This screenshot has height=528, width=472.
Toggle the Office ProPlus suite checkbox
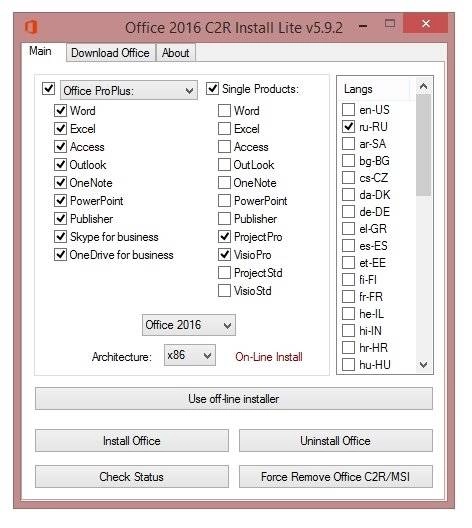pyautogui.click(x=48, y=89)
